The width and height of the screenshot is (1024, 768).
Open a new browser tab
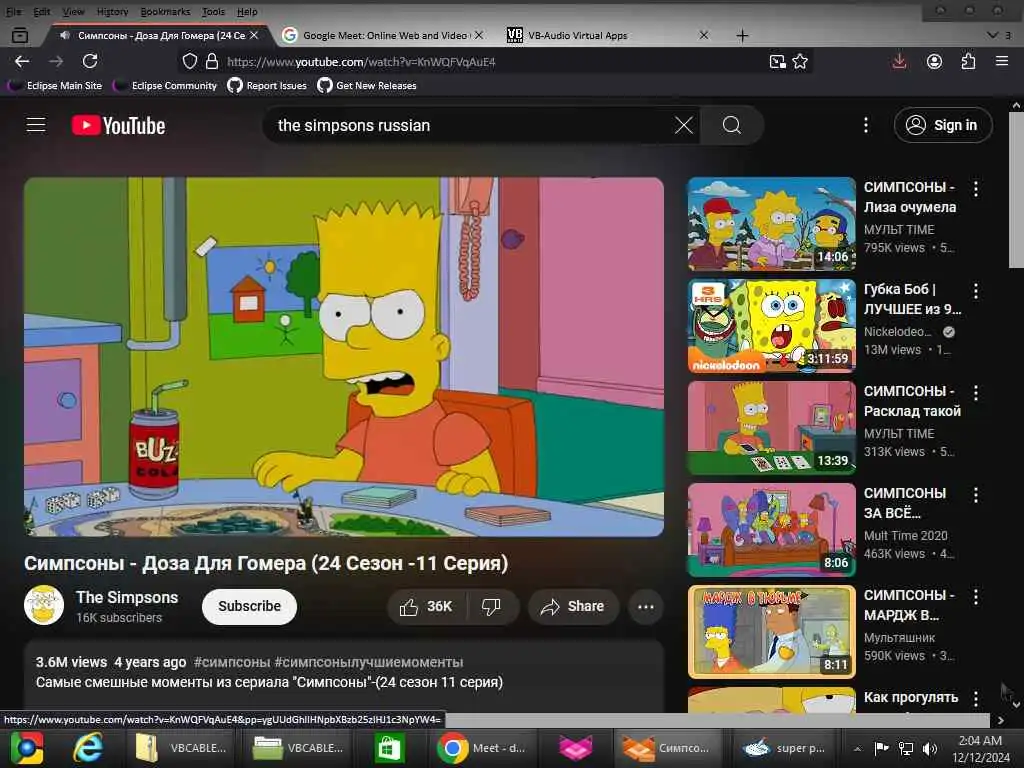pyautogui.click(x=742, y=35)
